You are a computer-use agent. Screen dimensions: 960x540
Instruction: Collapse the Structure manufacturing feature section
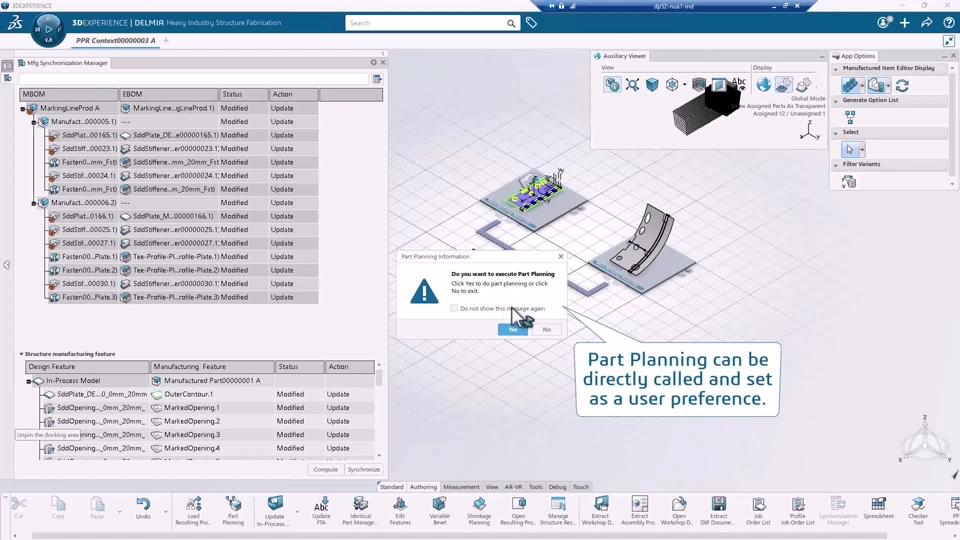[21, 354]
